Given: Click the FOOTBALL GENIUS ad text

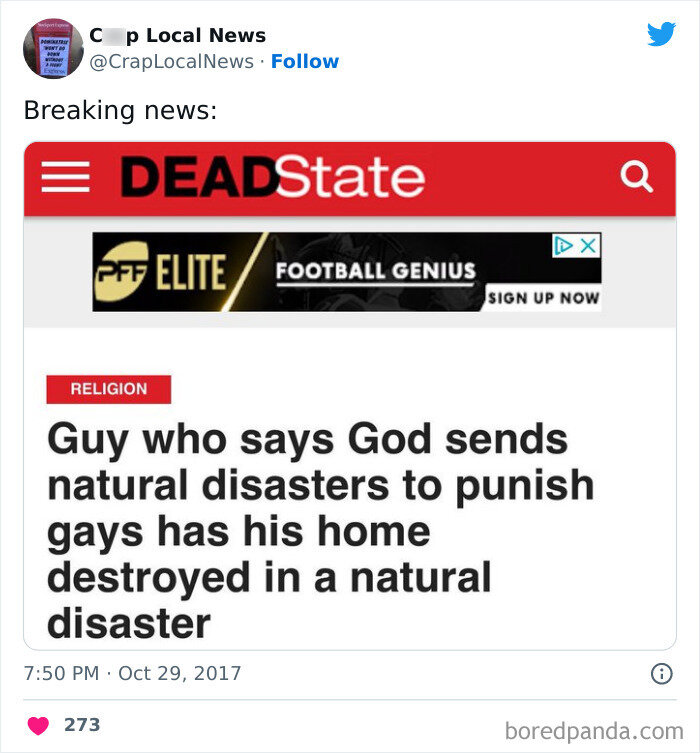Looking at the screenshot, I should (375, 270).
